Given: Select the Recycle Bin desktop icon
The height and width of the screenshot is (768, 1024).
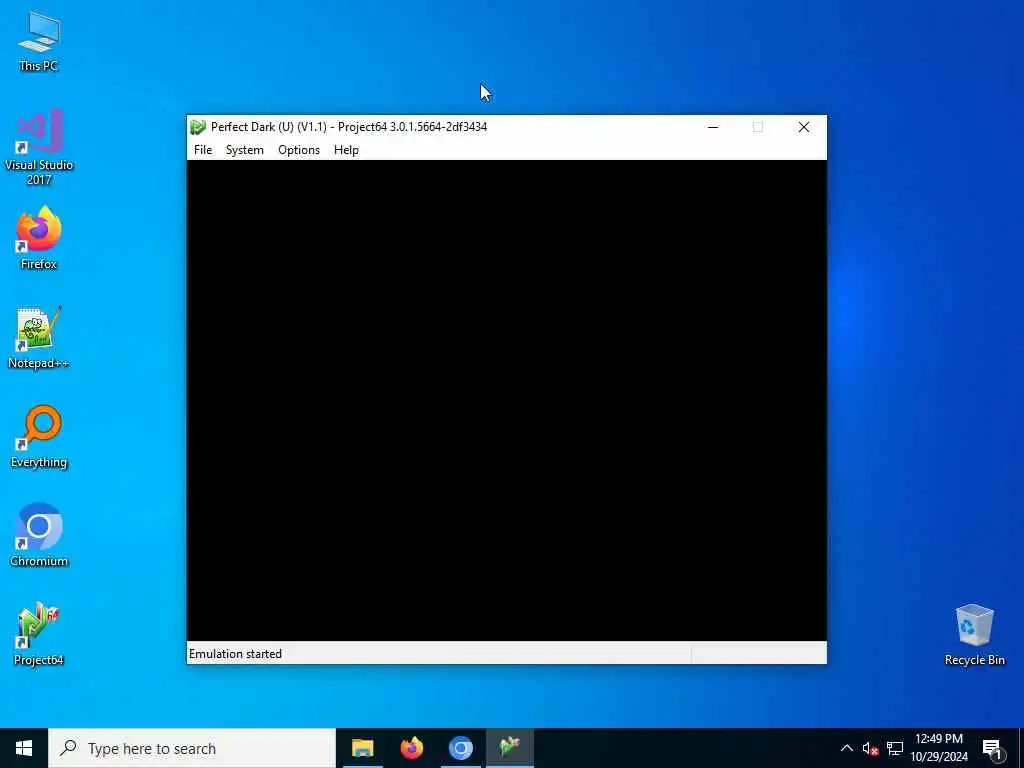Looking at the screenshot, I should (x=974, y=635).
